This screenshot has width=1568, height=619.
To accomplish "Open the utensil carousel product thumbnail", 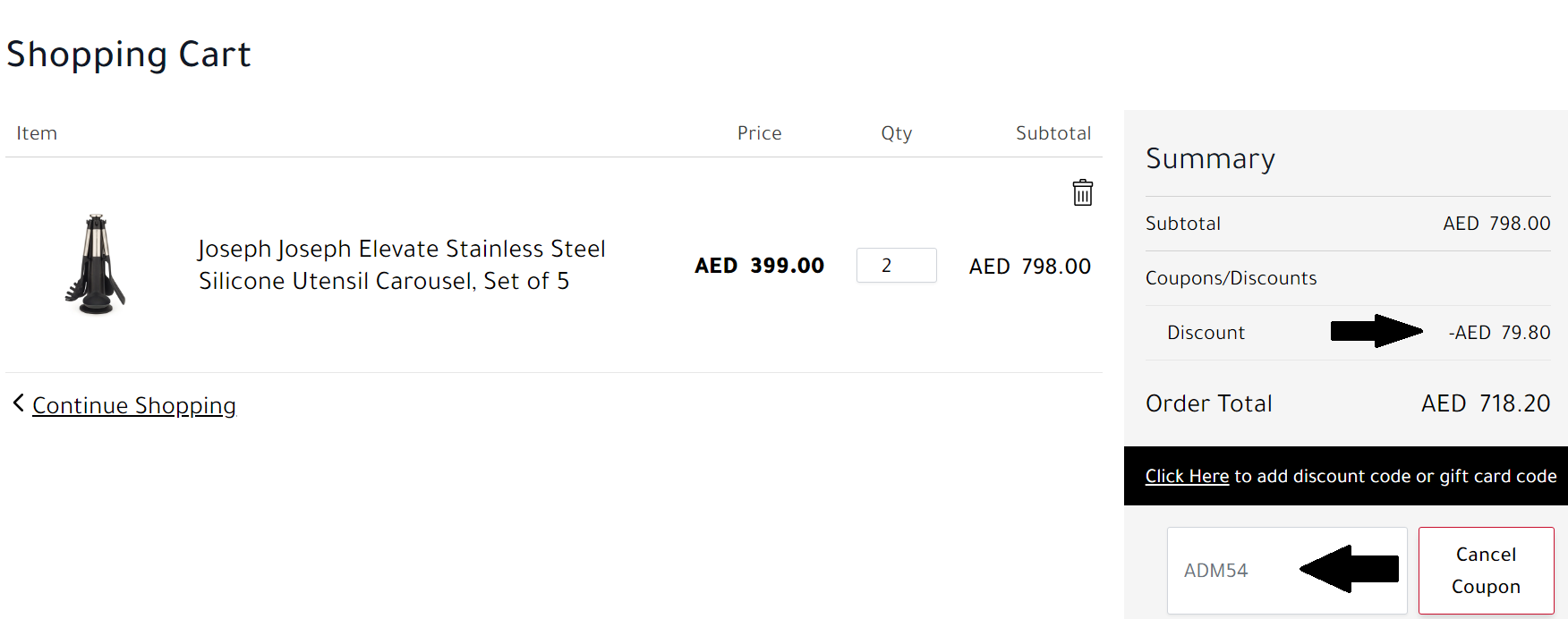I will 96,265.
